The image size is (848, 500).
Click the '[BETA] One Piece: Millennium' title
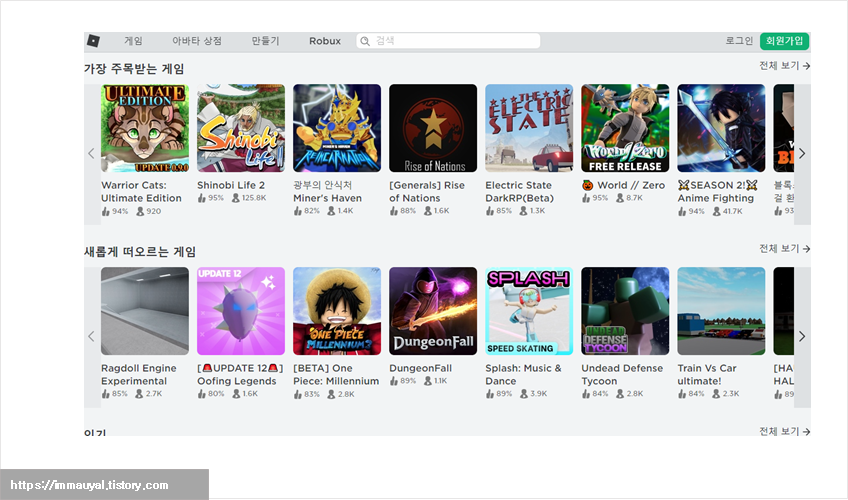click(x=336, y=374)
